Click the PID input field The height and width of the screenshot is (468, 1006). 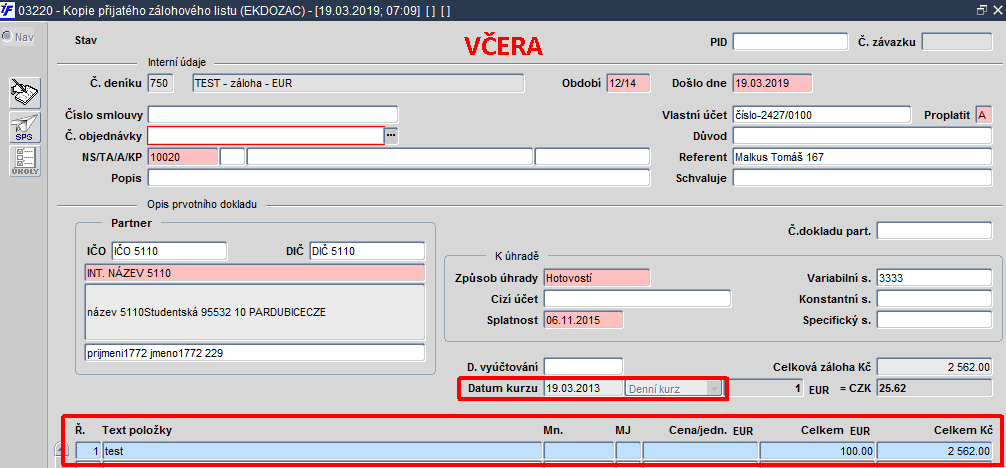tap(790, 42)
